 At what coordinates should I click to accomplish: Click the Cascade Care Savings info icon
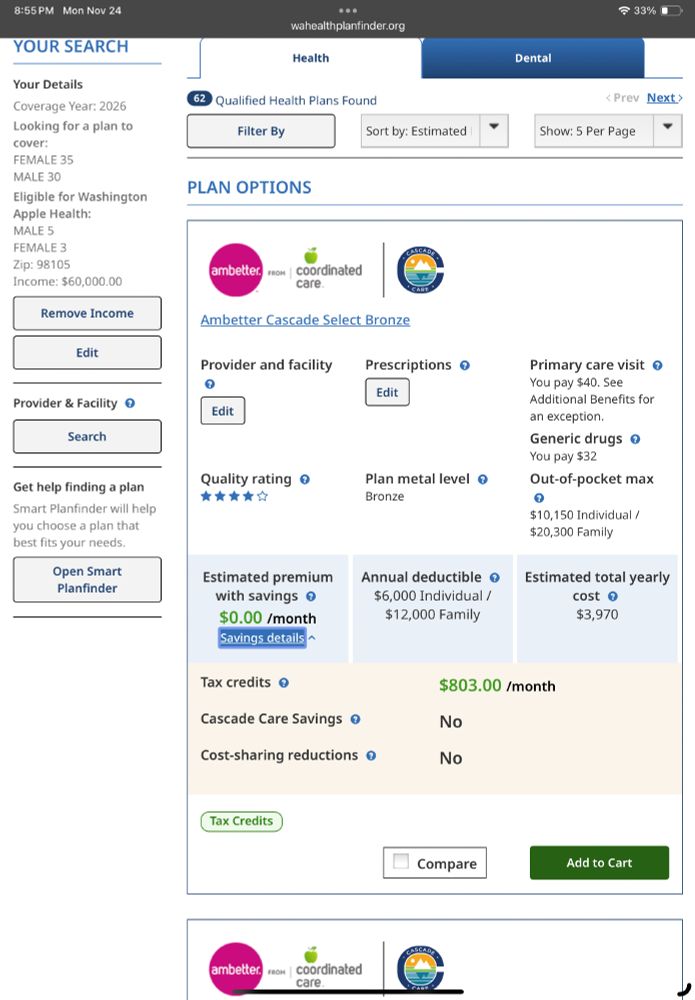pos(355,719)
